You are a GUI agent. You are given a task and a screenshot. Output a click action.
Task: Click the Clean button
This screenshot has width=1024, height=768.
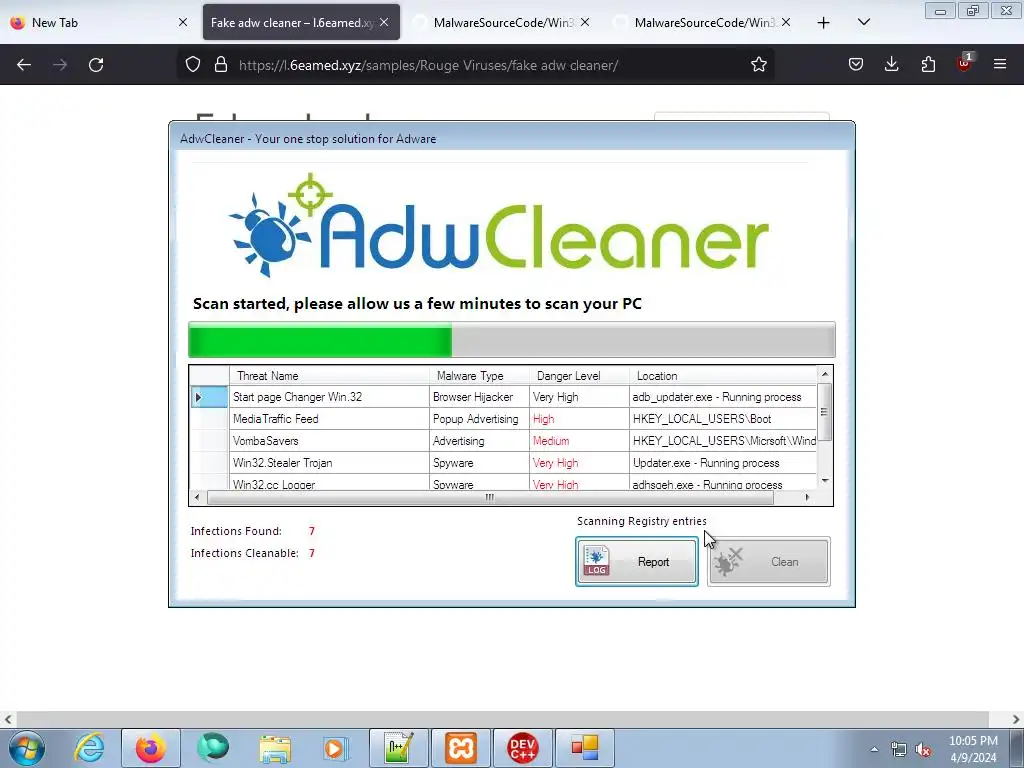pyautogui.click(x=769, y=562)
